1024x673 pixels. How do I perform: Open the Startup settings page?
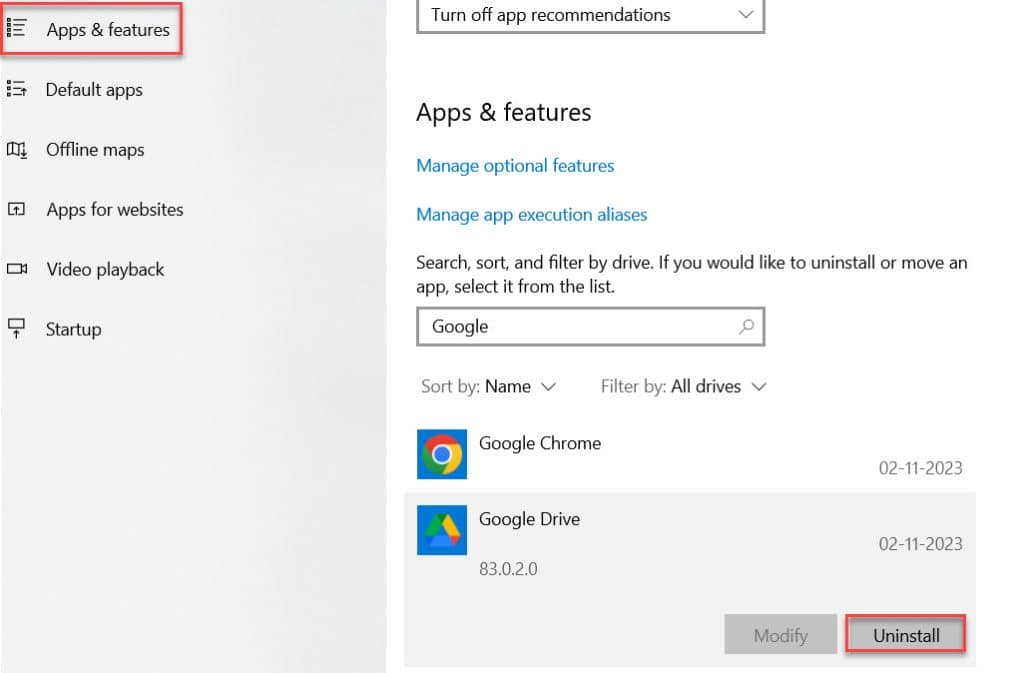point(74,329)
